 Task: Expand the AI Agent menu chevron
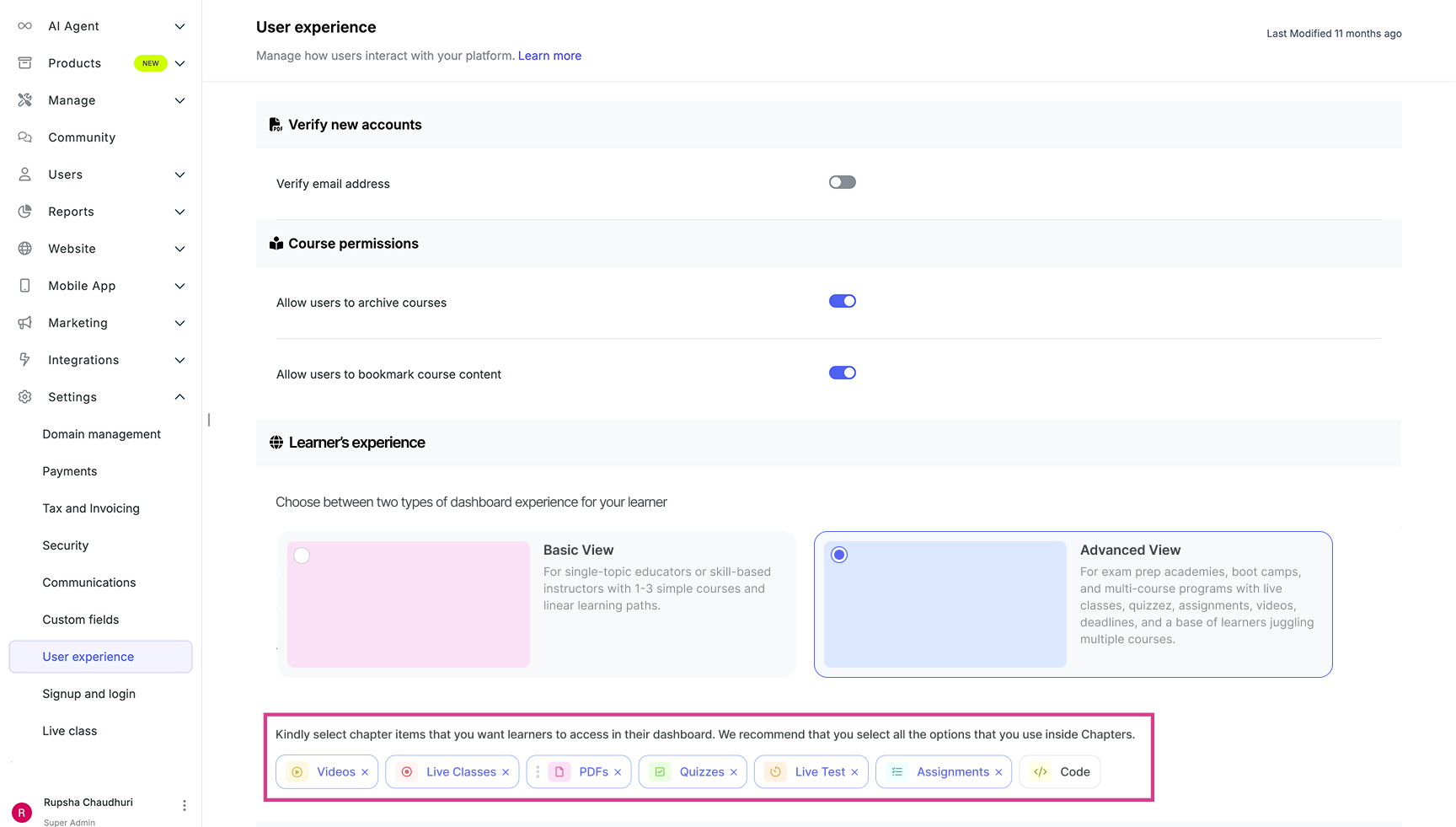point(179,26)
